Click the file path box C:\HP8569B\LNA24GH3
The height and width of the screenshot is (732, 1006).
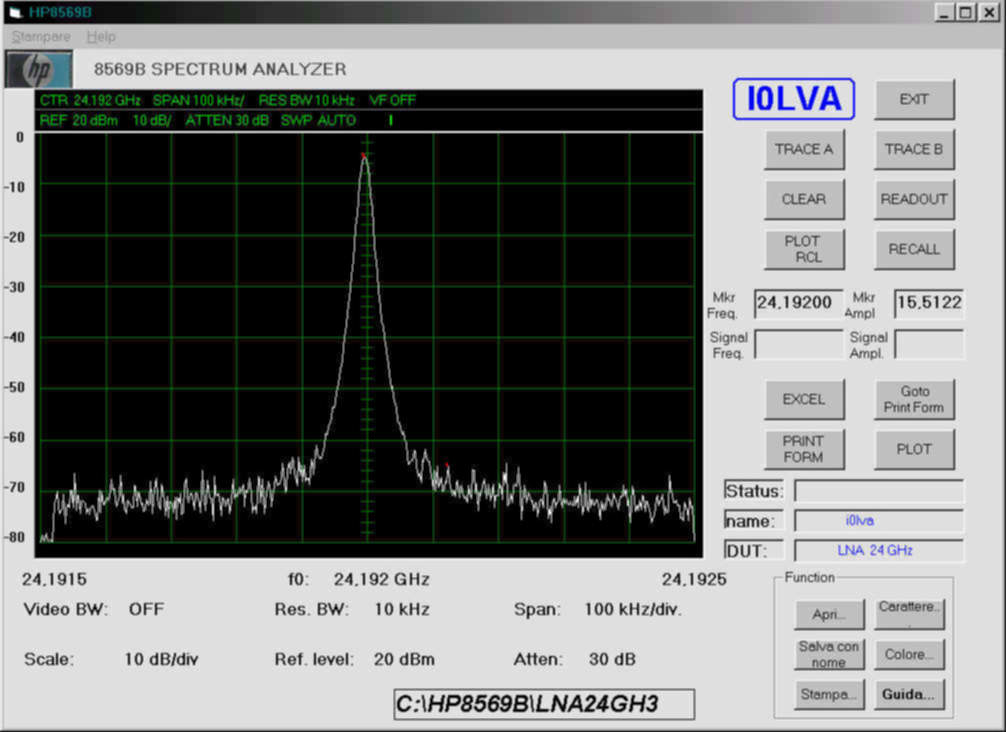544,704
